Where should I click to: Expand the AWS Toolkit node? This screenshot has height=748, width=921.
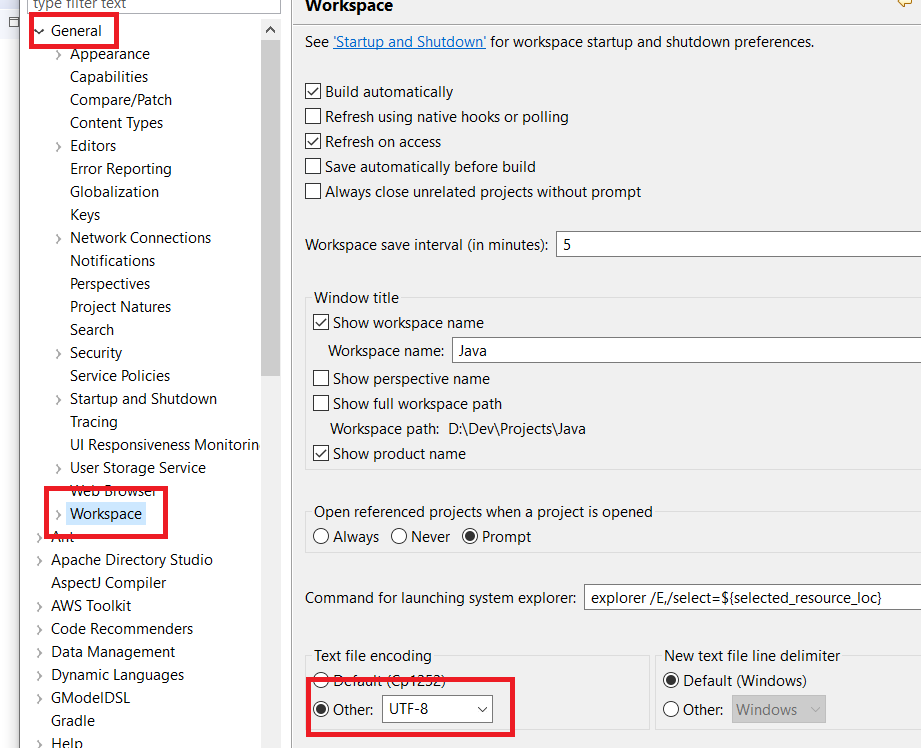click(39, 606)
